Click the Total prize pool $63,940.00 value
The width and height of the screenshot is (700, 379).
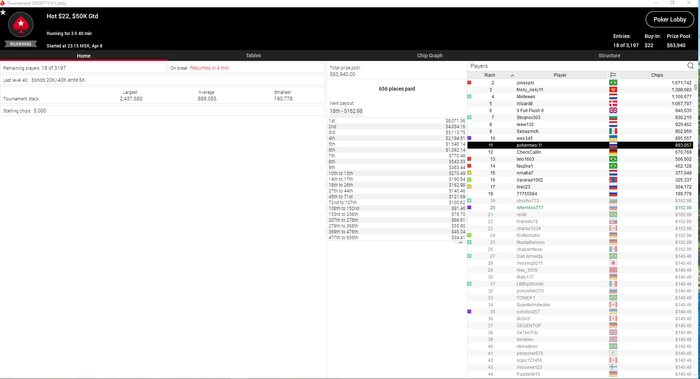point(342,74)
